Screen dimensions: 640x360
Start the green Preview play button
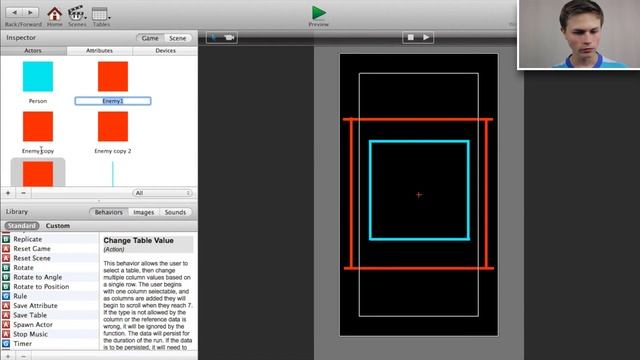click(318, 13)
